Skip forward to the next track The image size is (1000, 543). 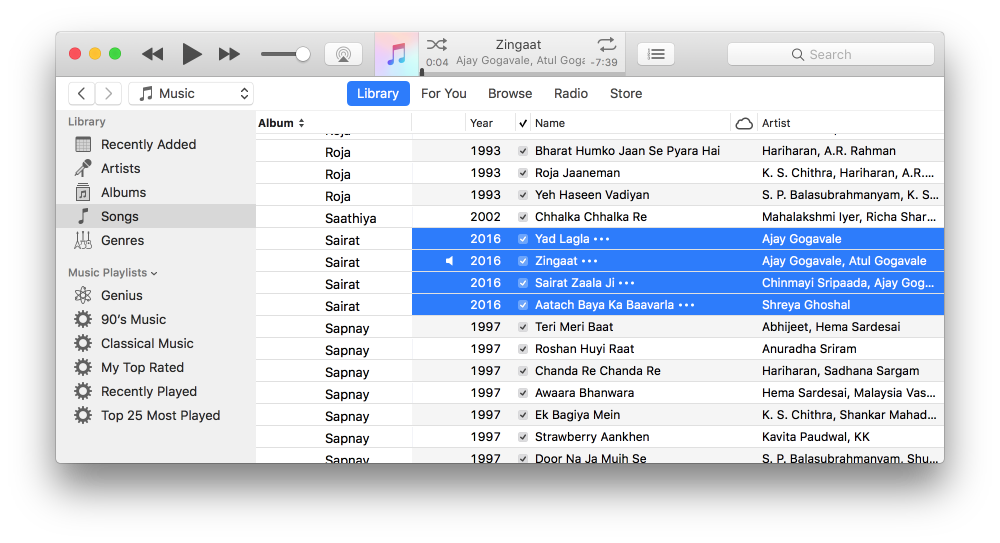[229, 54]
